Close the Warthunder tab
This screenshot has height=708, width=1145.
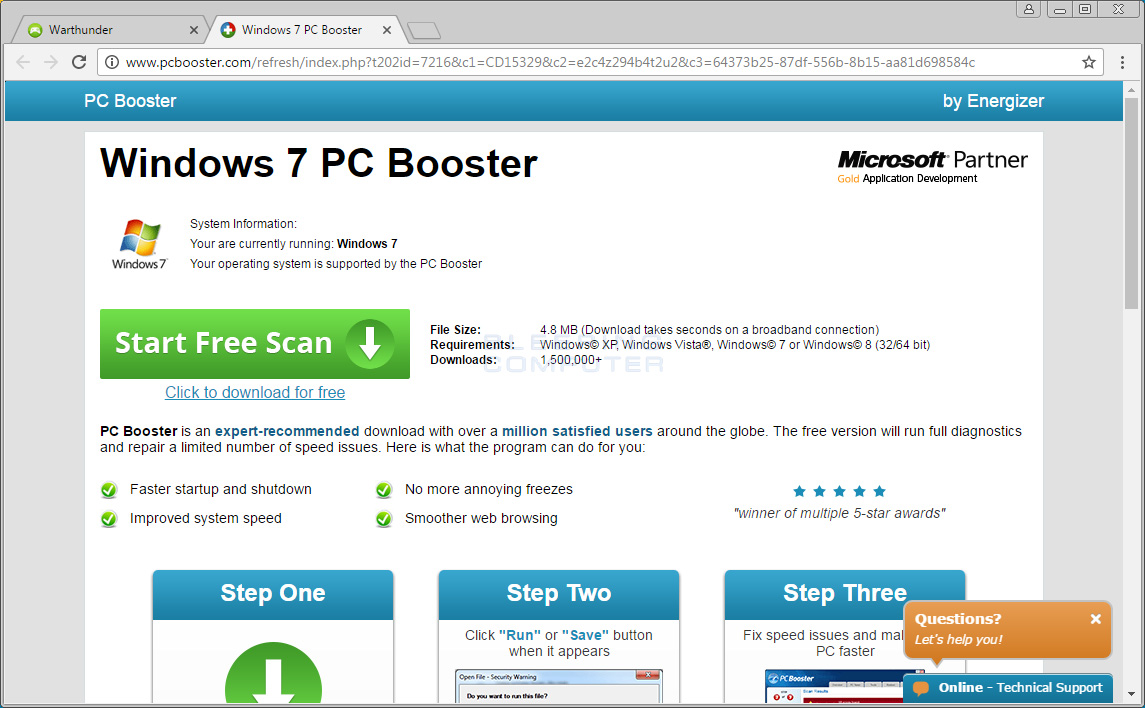pos(194,30)
